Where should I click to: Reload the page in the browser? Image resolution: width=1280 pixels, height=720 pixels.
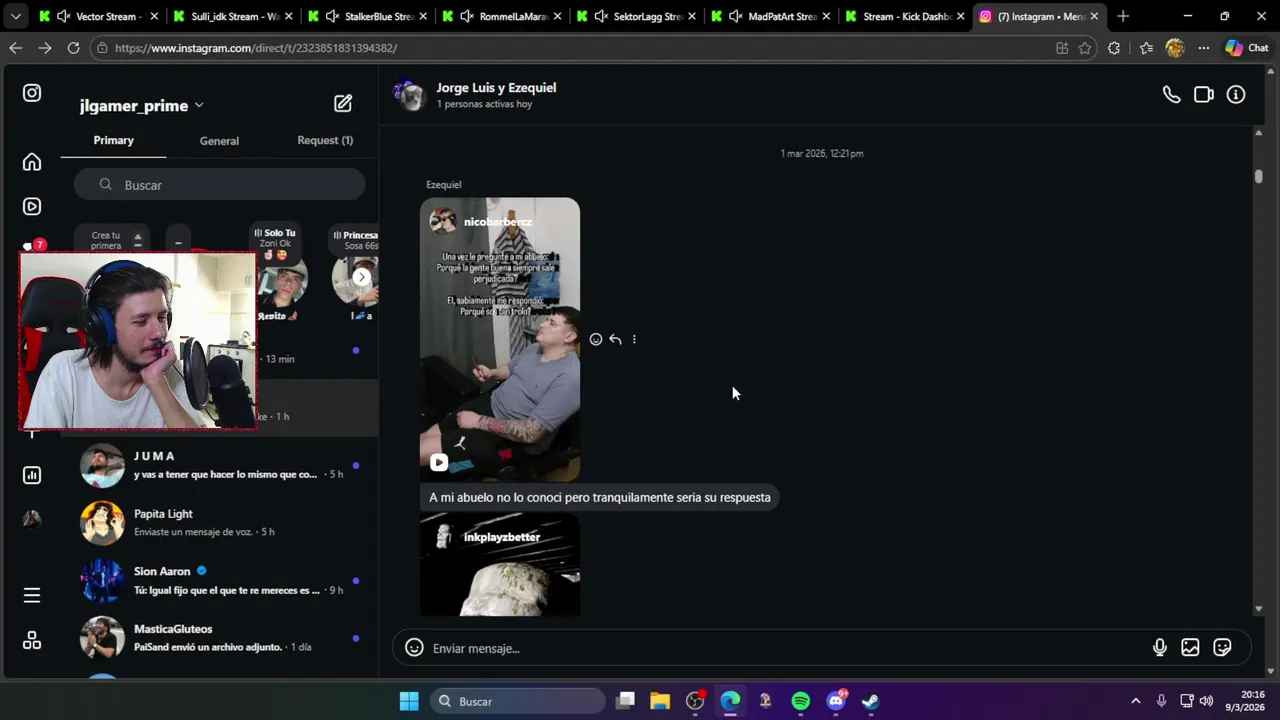coord(73,48)
